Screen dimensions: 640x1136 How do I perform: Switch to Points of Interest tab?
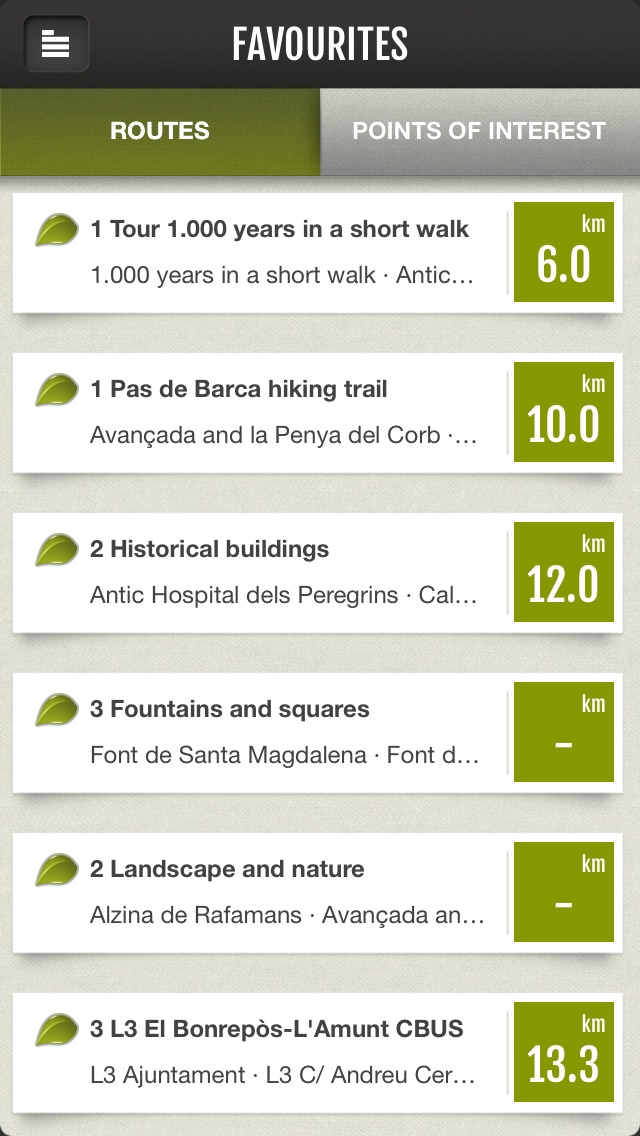pos(480,131)
